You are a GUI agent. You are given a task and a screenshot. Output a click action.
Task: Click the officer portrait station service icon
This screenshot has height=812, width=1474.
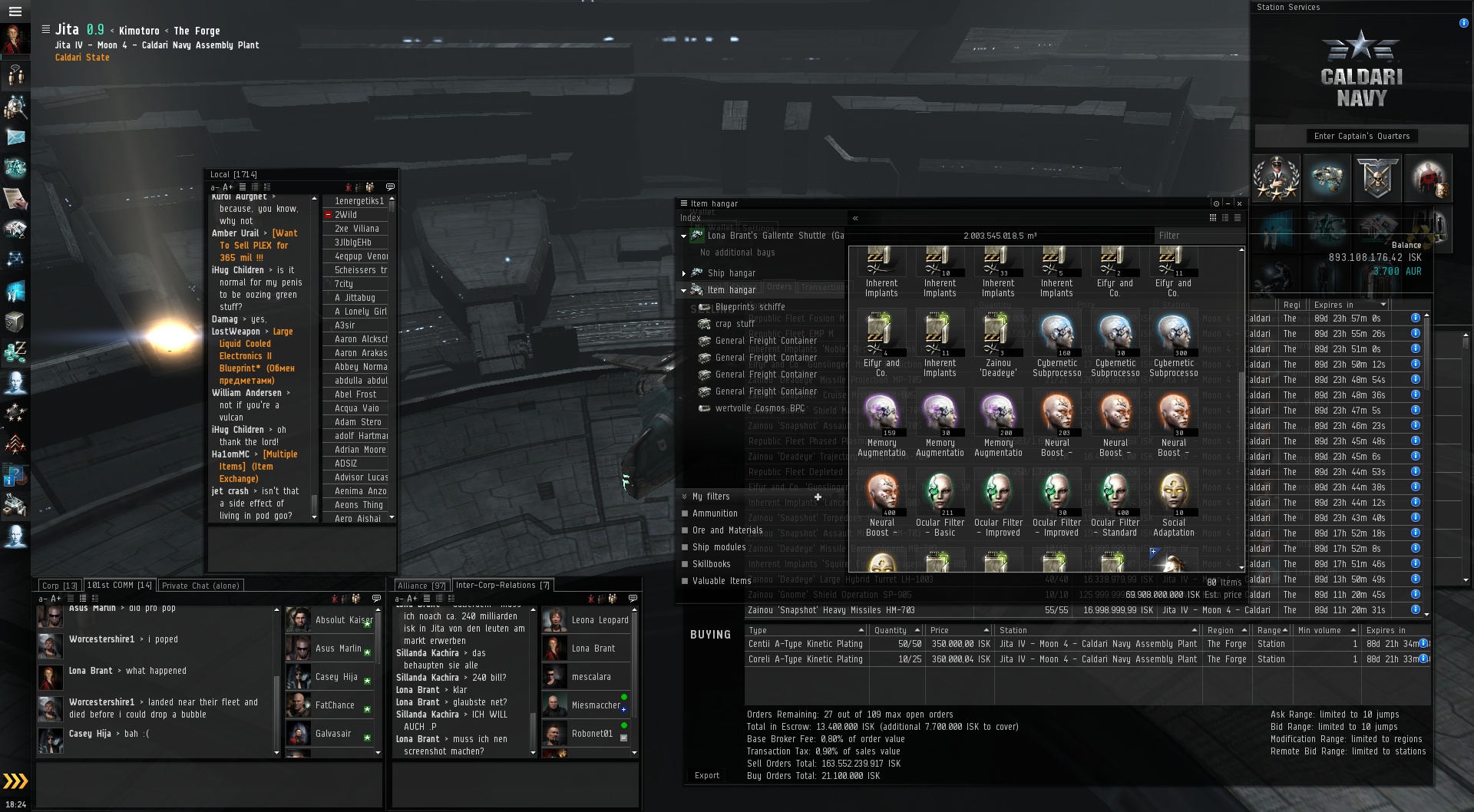click(x=1276, y=177)
